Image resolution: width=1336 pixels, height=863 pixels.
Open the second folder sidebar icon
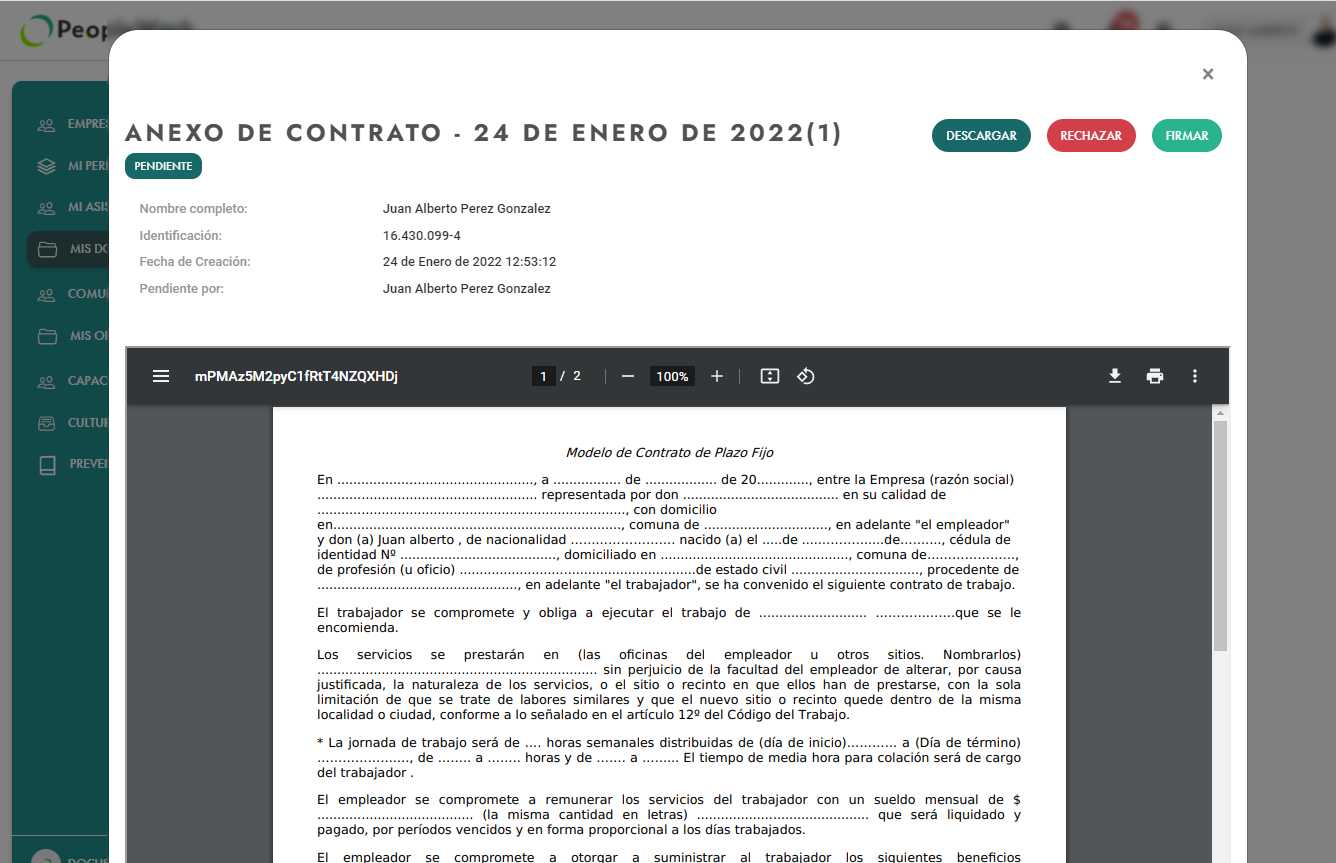[47, 336]
